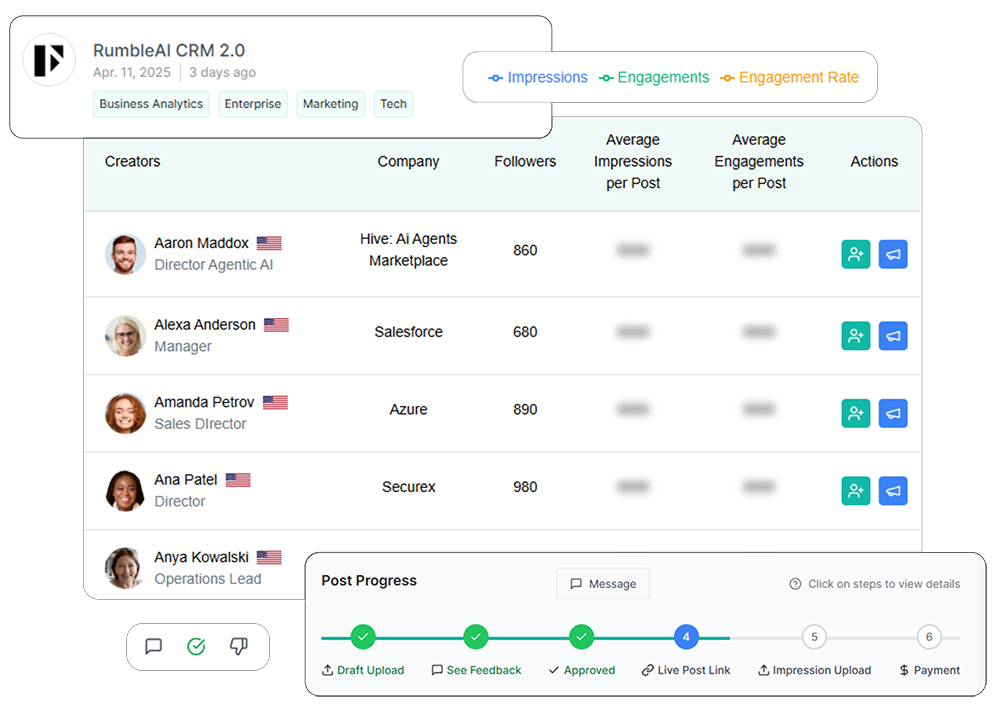Click the Payment label

tap(937, 670)
